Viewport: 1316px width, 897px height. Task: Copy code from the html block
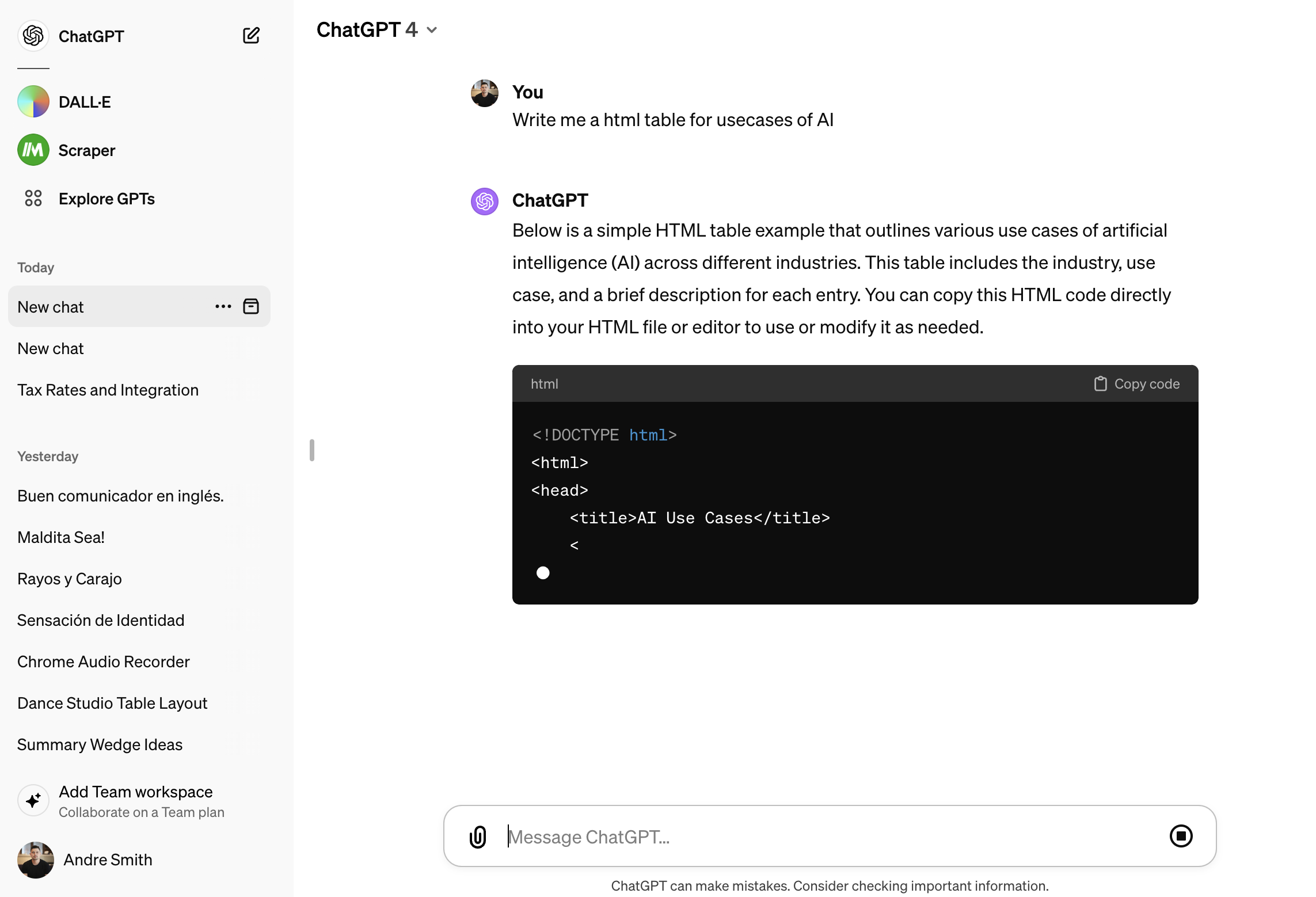click(x=1137, y=384)
